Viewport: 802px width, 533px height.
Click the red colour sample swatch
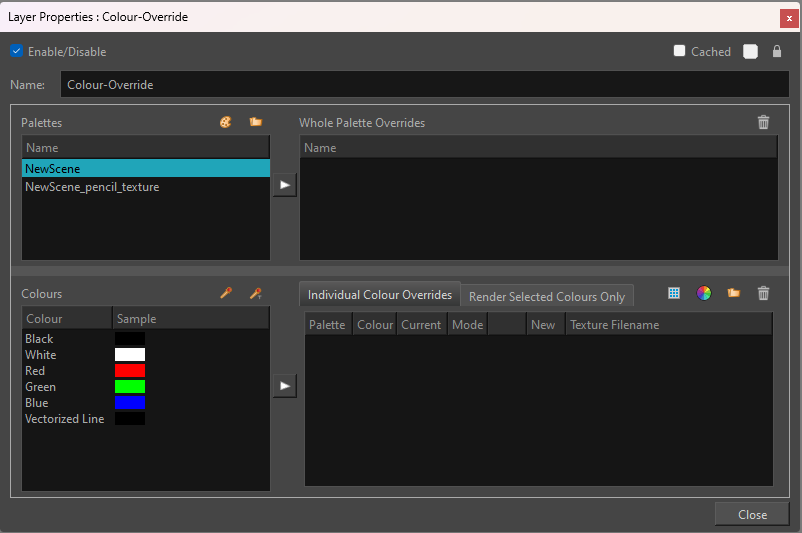pos(130,371)
